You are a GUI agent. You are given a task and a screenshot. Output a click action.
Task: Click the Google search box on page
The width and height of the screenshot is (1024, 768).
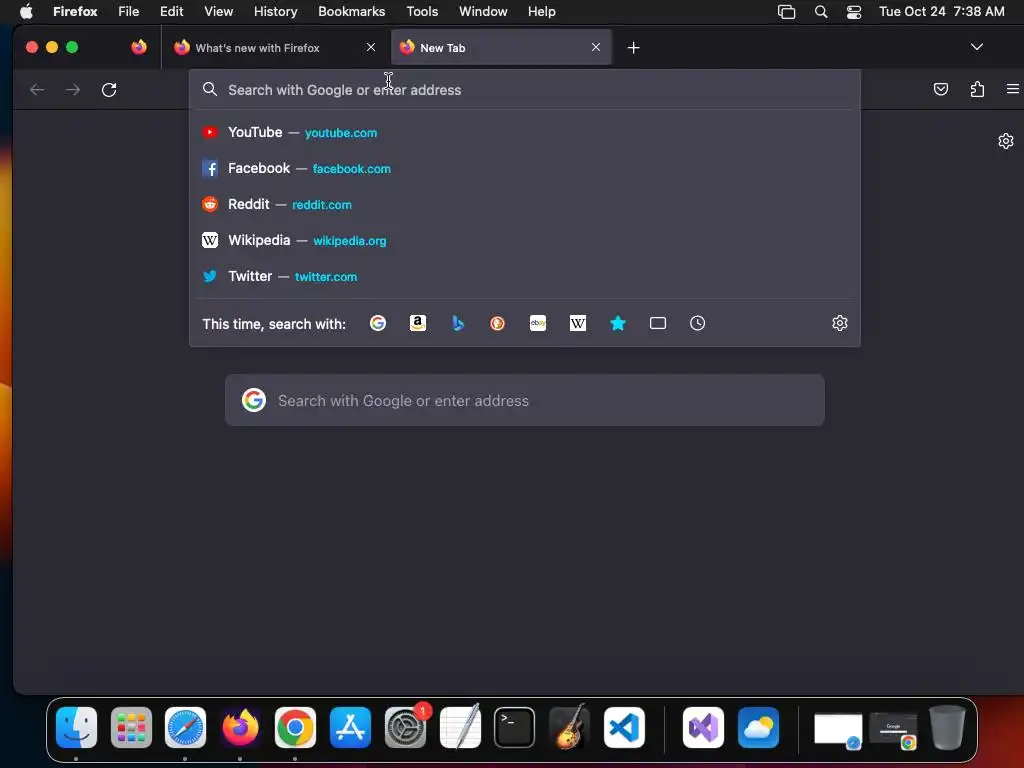[524, 400]
